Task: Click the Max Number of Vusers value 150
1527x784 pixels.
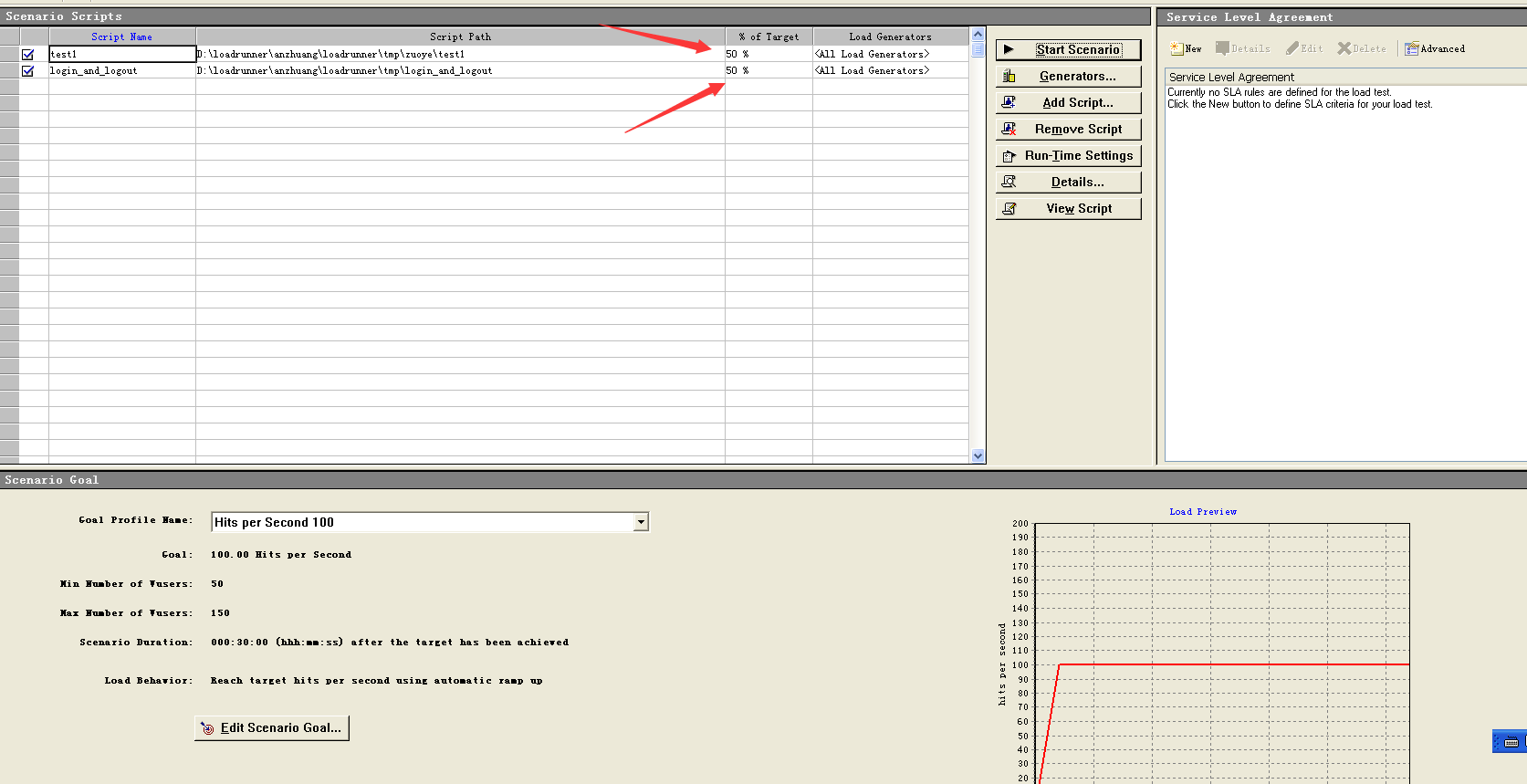Action: pos(220,613)
